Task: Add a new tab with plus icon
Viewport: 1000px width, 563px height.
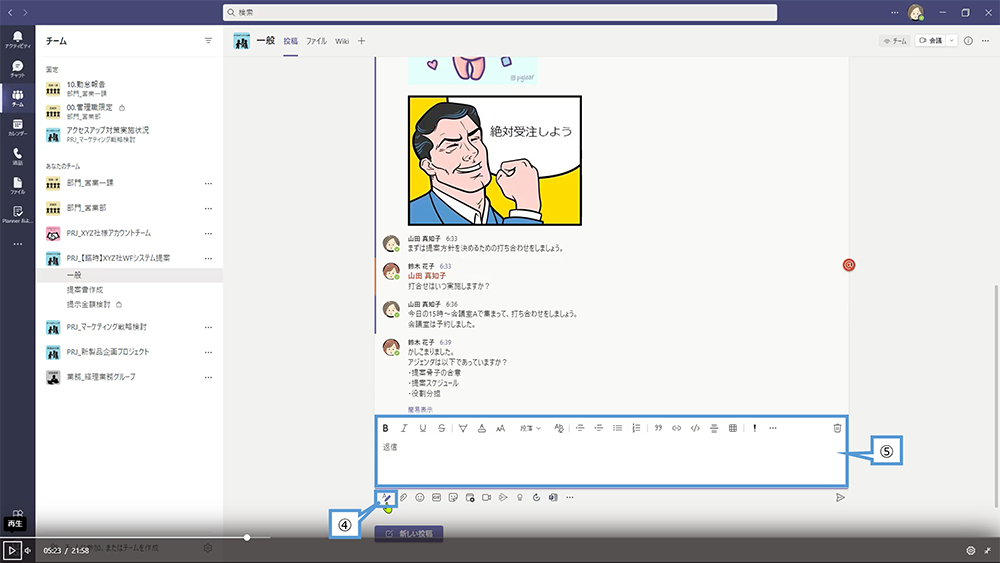Action: point(362,41)
